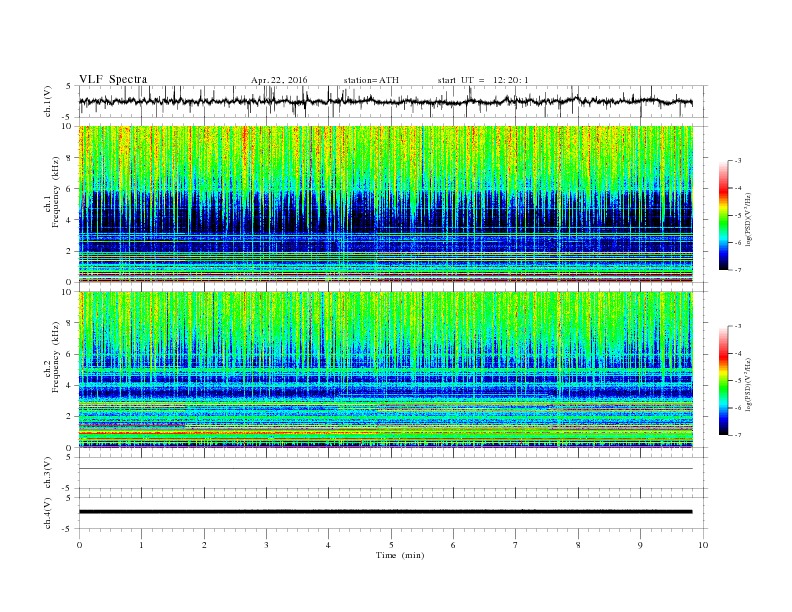
Task: Click the "-3" label on ch.2 color bar
Action: click(737, 326)
